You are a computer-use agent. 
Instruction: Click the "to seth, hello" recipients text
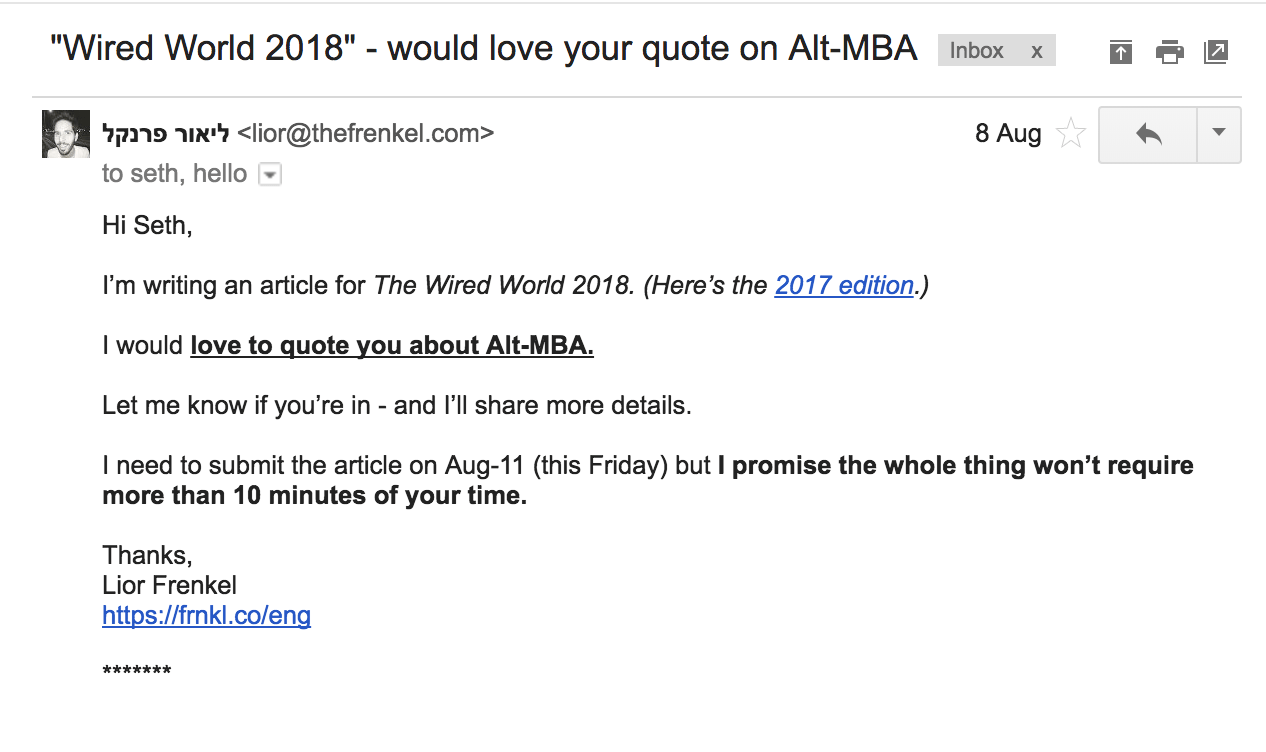pos(174,174)
